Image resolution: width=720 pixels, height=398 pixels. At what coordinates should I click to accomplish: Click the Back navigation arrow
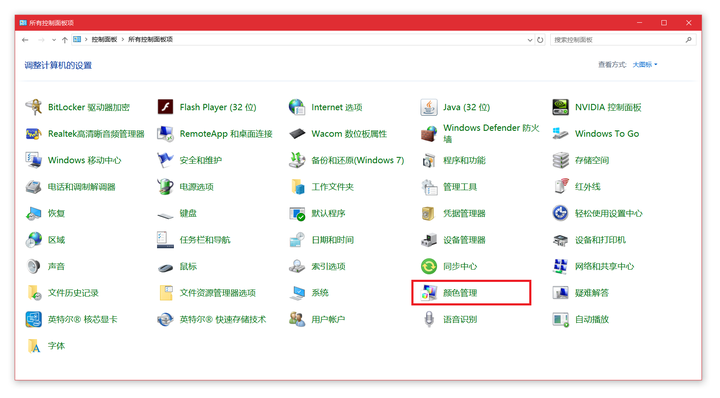pos(25,40)
